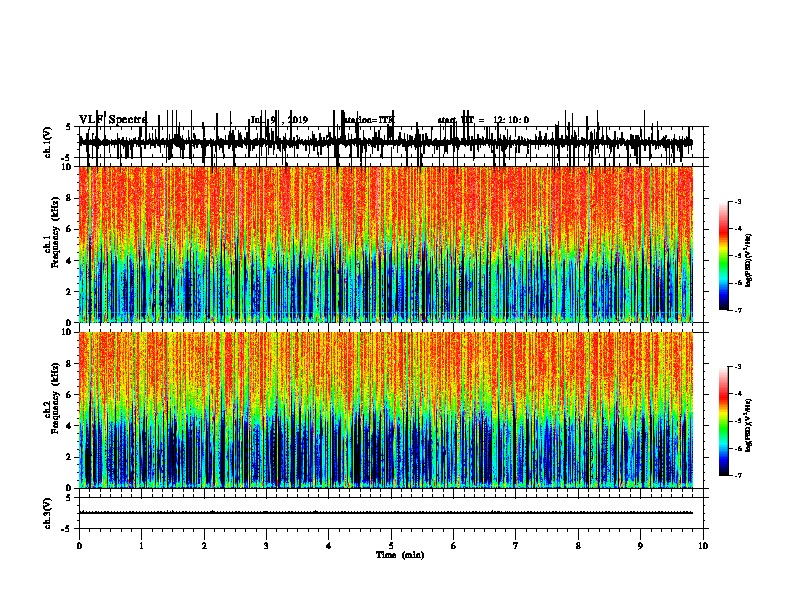Click time axis tick label "10"
Viewport: 792px width, 612px height.
(x=703, y=546)
